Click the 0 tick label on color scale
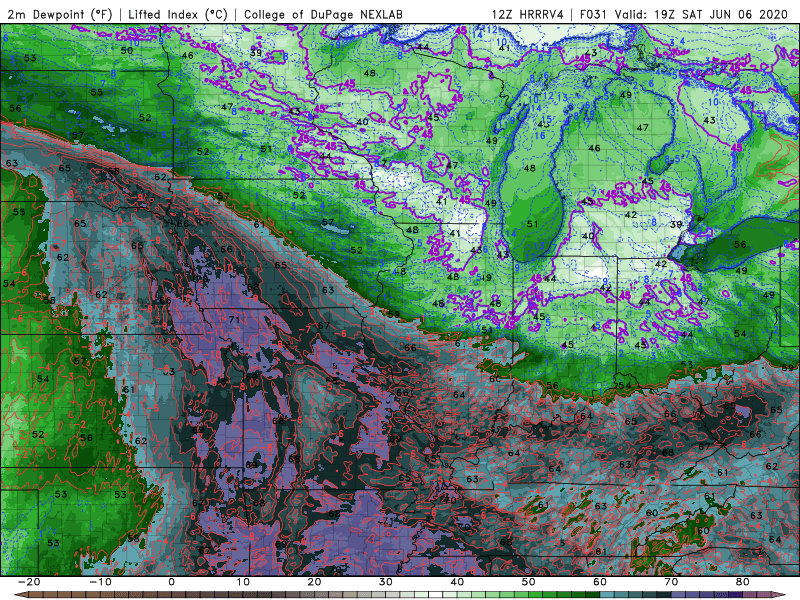This screenshot has width=800, height=600. [171, 582]
